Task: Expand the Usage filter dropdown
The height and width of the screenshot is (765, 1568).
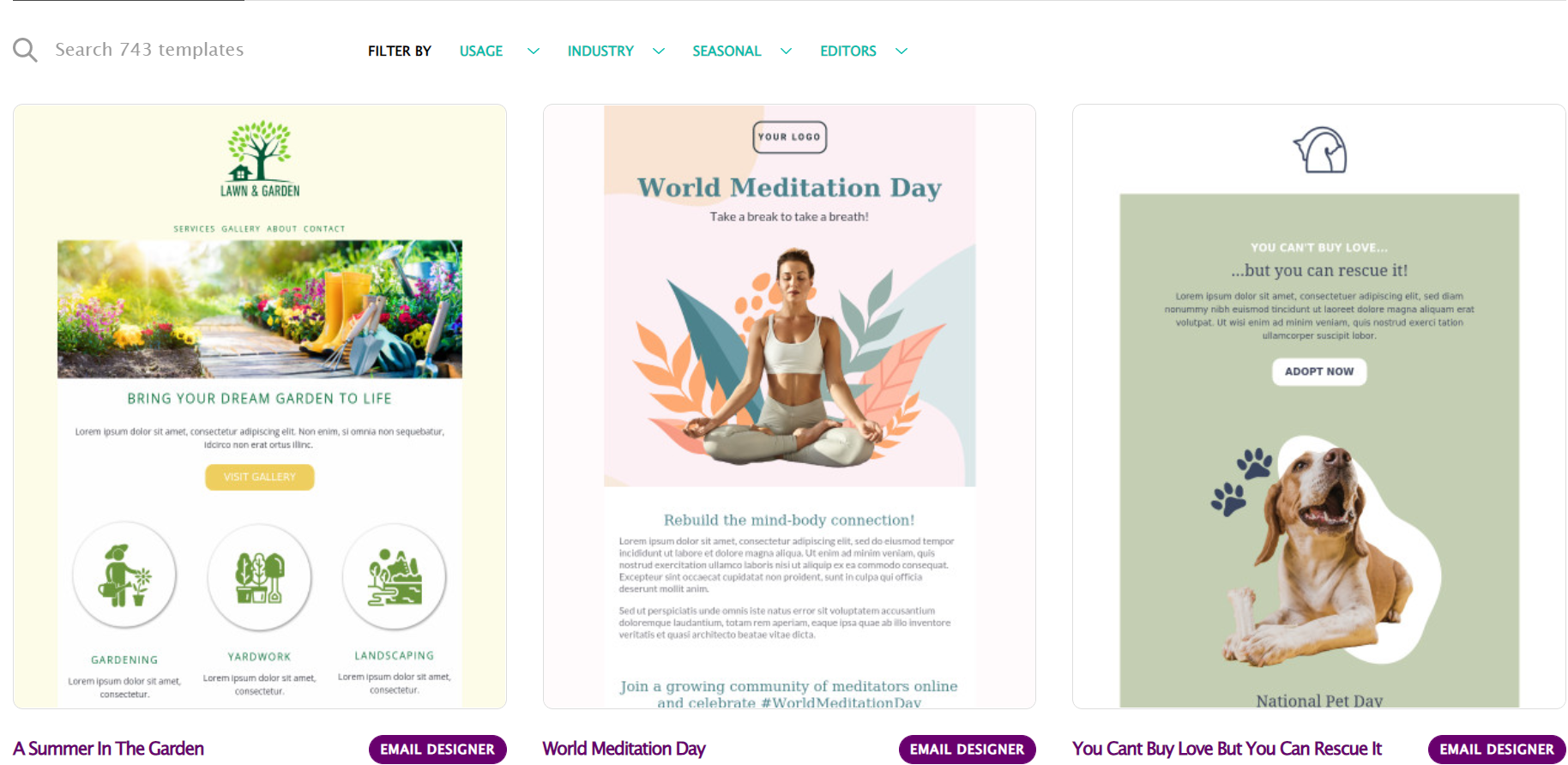Action: coord(499,51)
